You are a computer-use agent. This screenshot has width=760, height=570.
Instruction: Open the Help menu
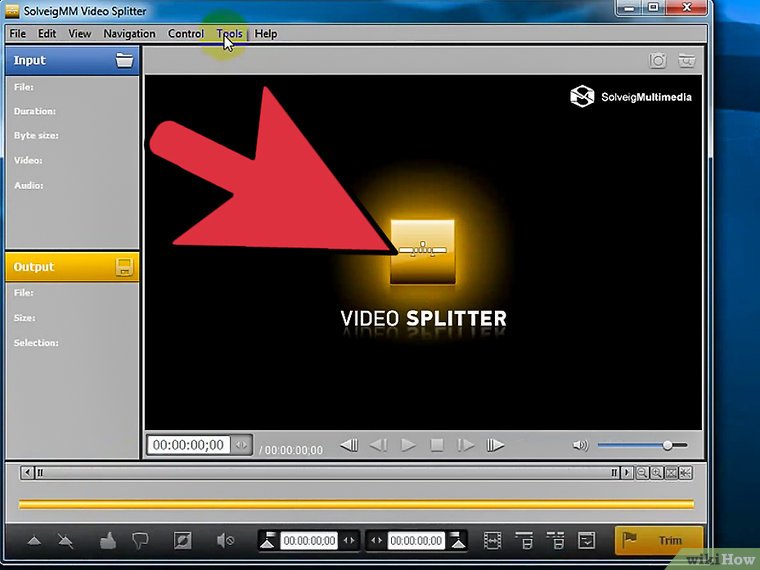pos(265,33)
